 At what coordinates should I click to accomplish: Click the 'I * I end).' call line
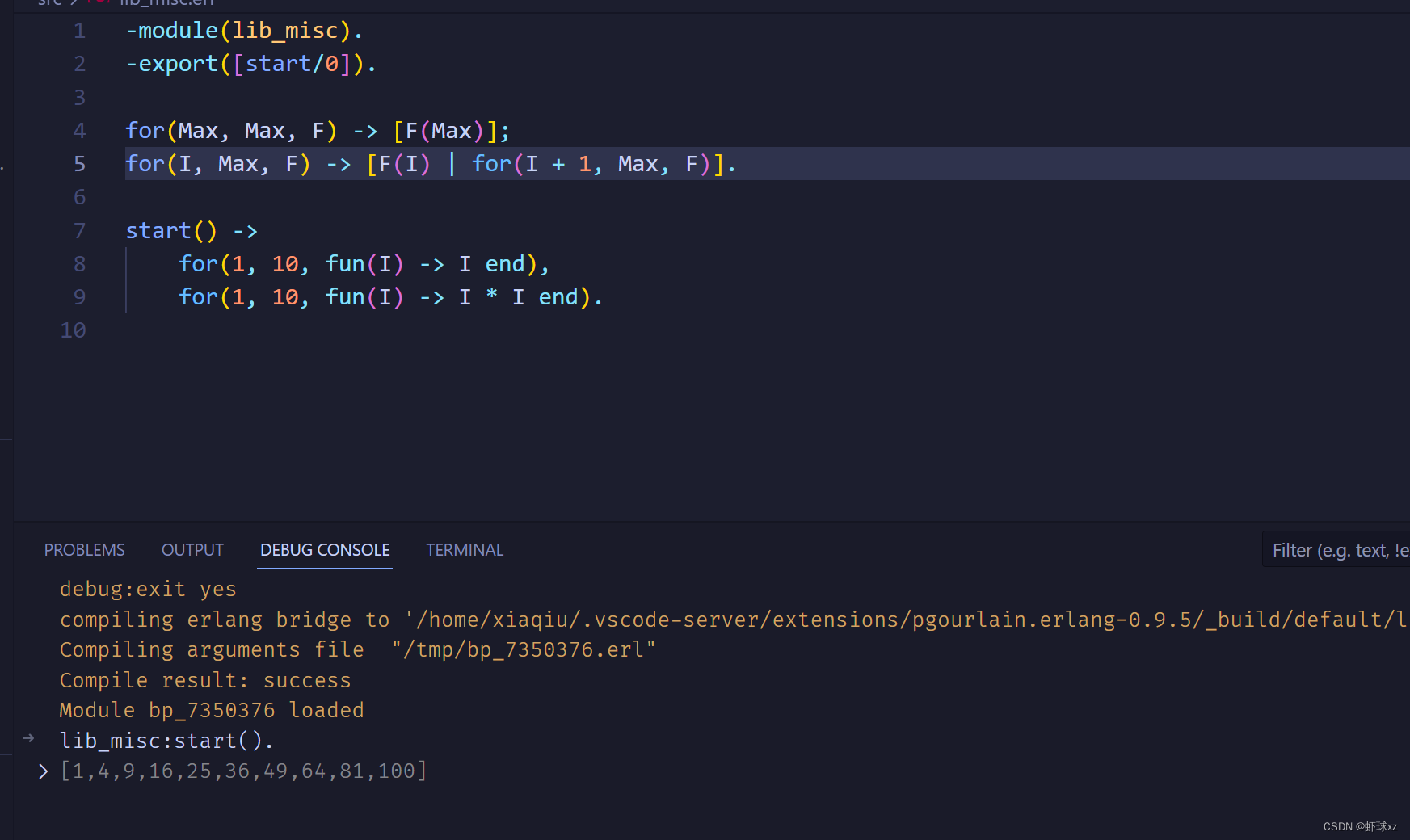(390, 297)
